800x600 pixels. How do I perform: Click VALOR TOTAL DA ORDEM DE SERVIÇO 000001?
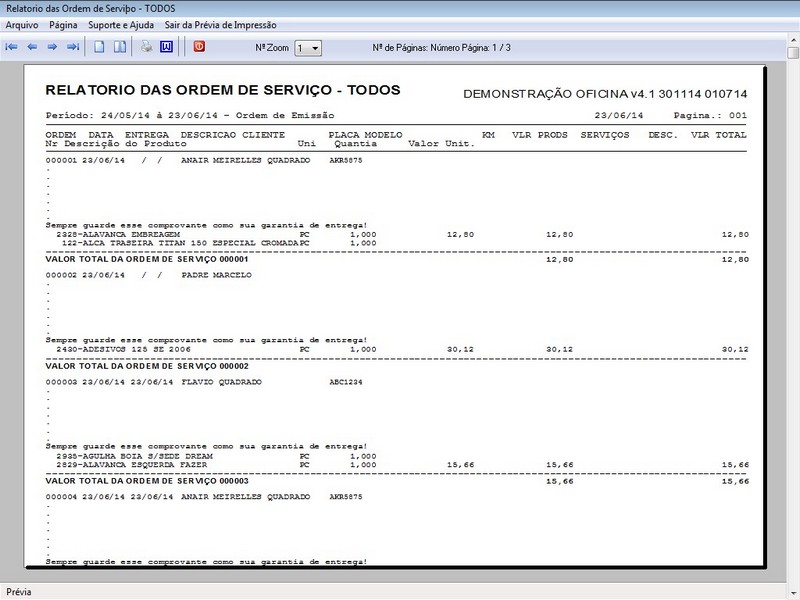pyautogui.click(x=147, y=259)
